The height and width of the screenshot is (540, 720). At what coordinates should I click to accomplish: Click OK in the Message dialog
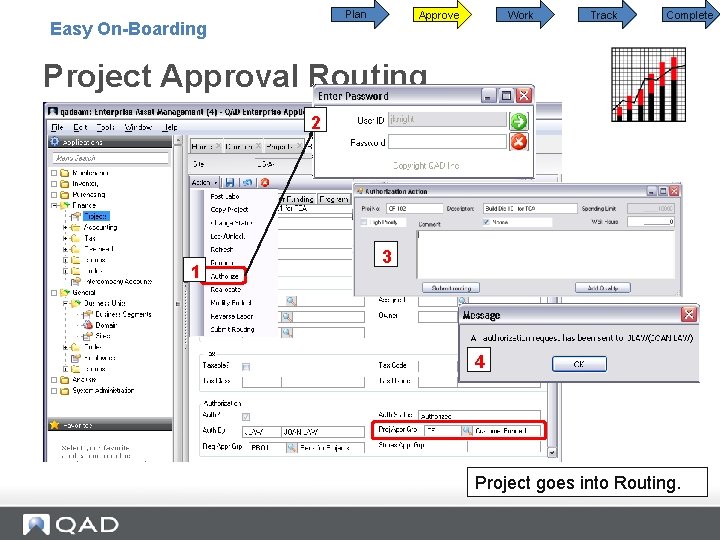(x=579, y=364)
